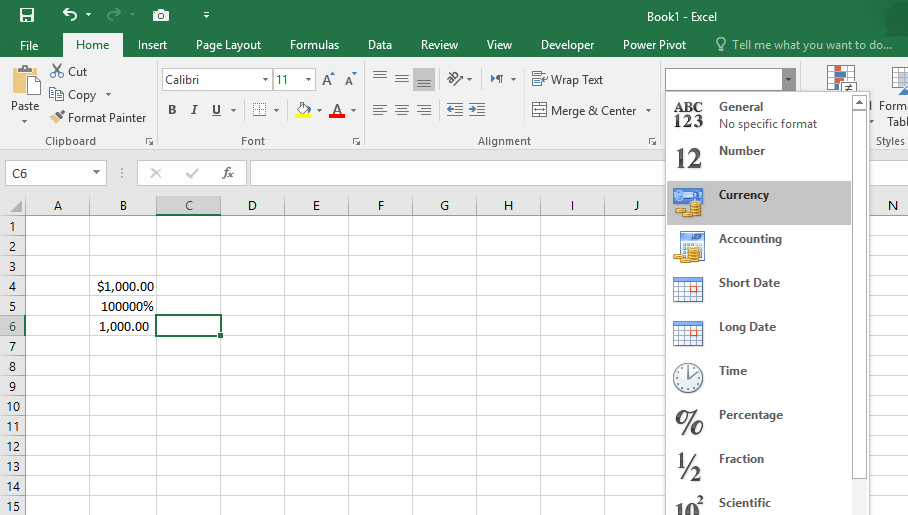Choose the Percentage format
Viewport: 908px width, 515px height.
click(759, 423)
